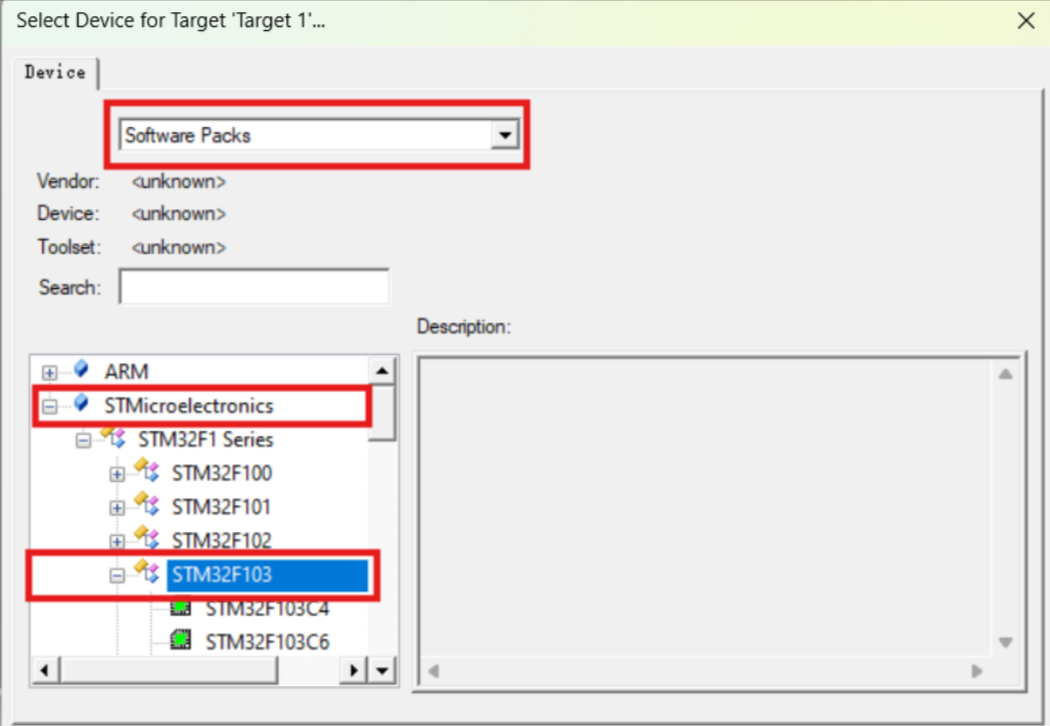
Task: Click the Description box scroll-up arrow
Action: [1005, 374]
